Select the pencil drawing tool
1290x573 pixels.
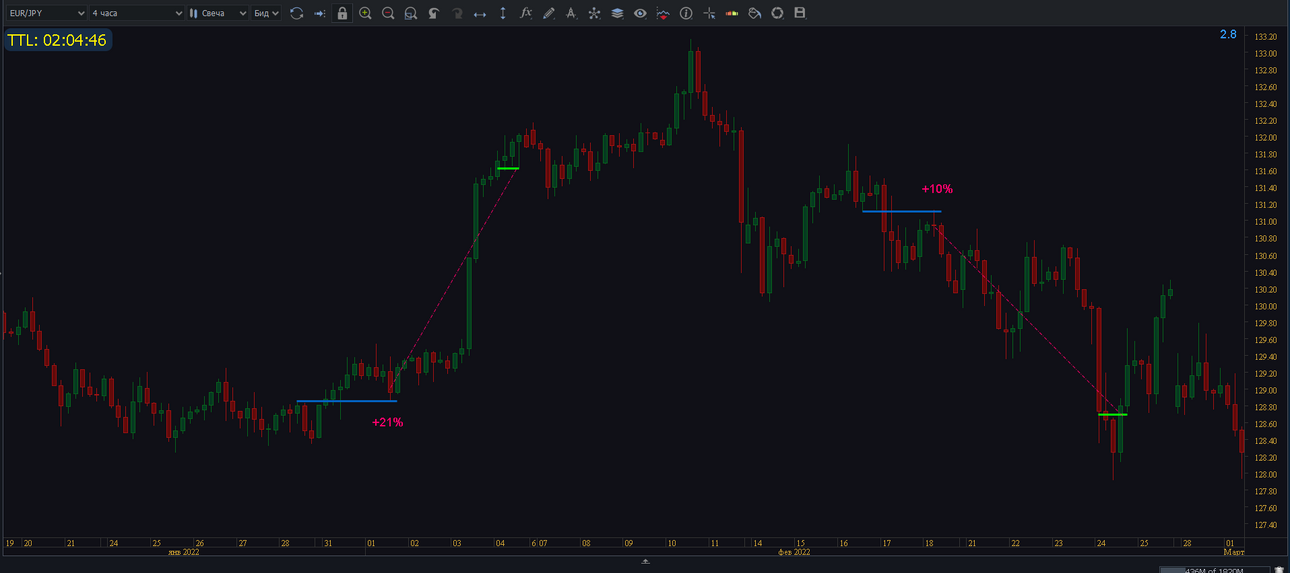coord(548,13)
